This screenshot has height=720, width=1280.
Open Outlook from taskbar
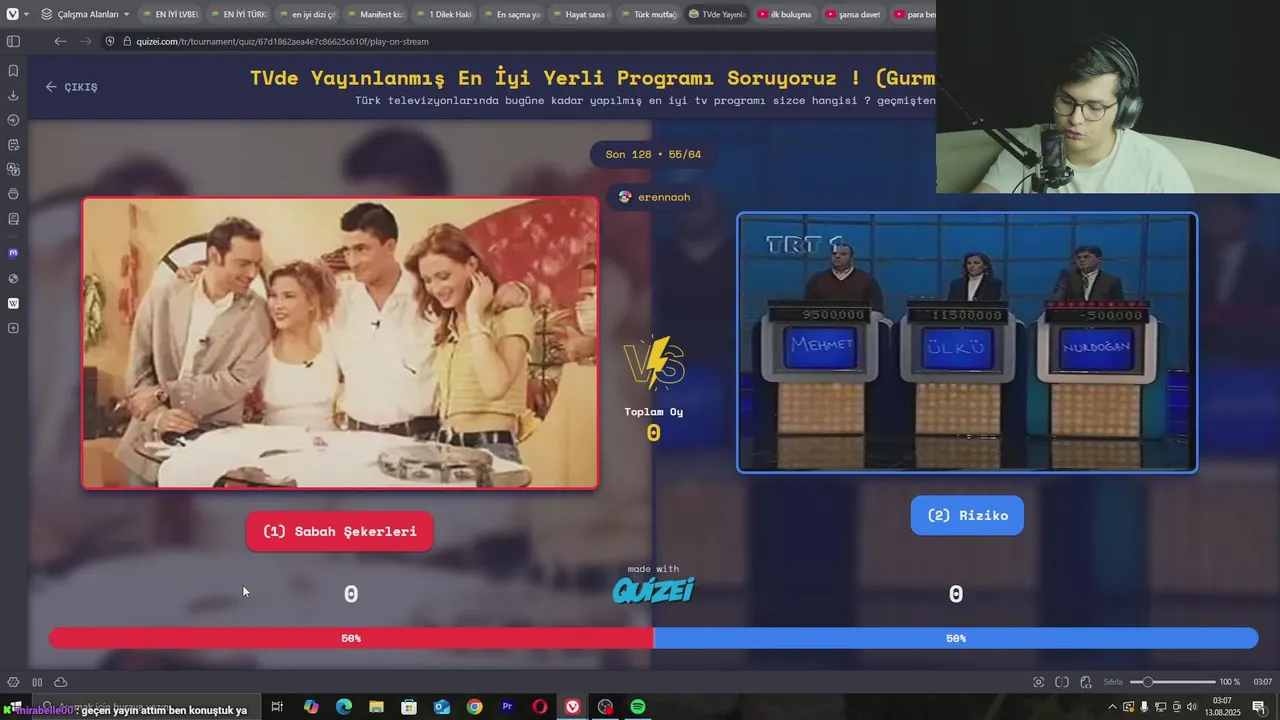(x=442, y=707)
